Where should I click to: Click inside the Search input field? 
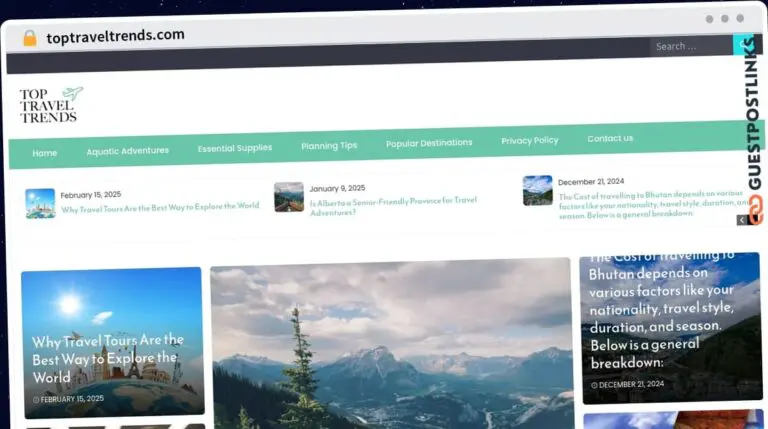point(691,47)
